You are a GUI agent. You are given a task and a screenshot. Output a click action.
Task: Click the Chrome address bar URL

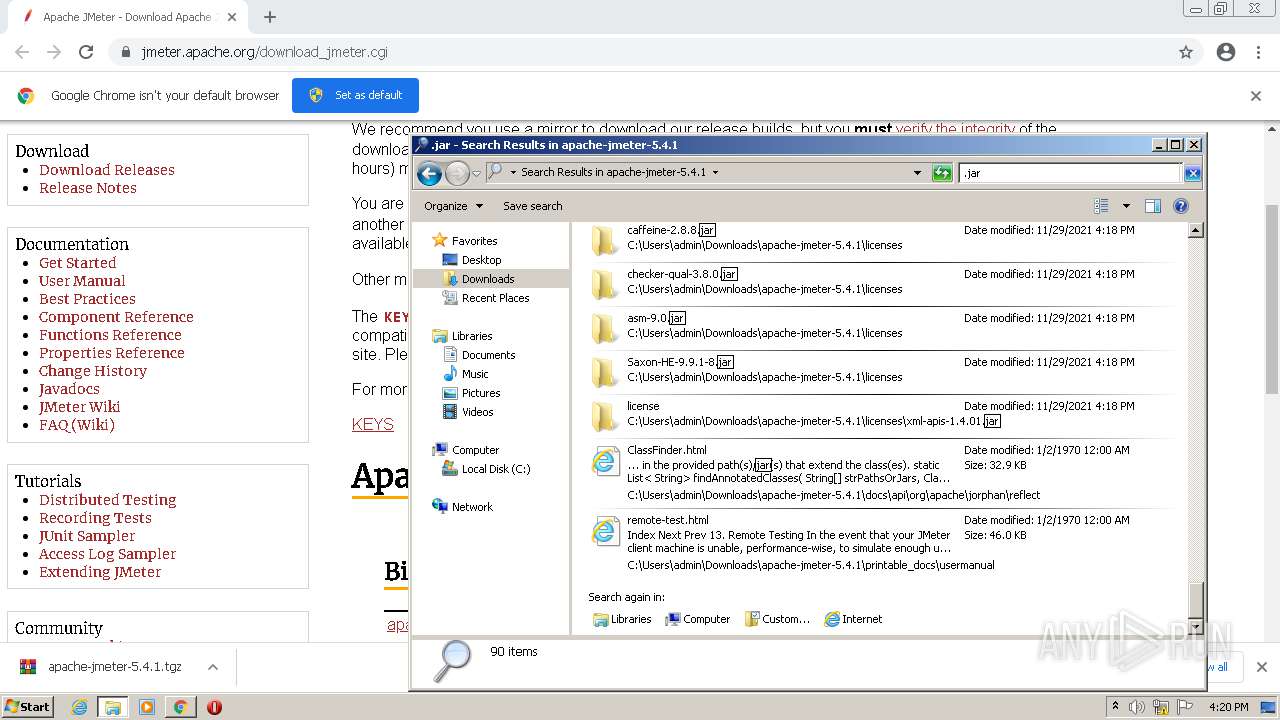click(265, 52)
